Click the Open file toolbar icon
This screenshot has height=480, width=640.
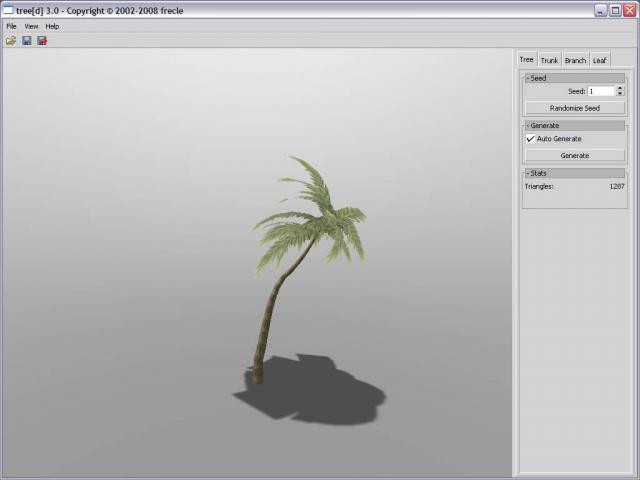click(x=11, y=41)
